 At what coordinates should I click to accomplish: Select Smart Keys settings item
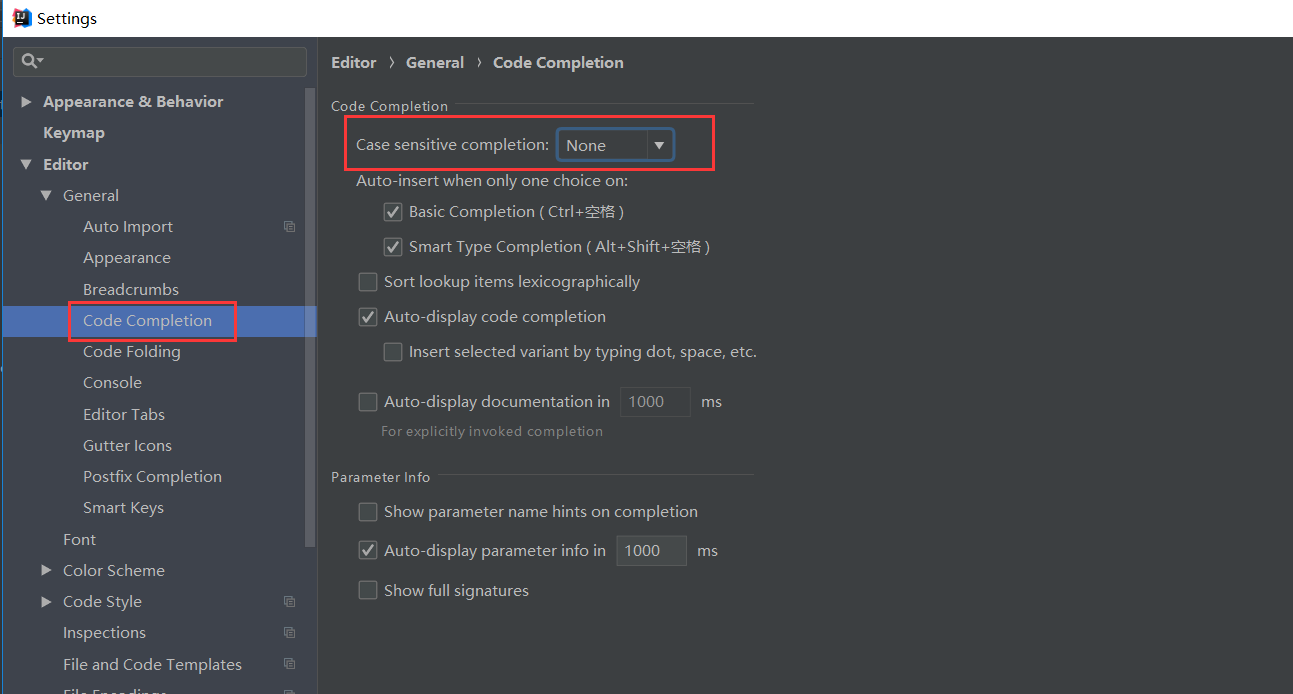click(x=123, y=508)
